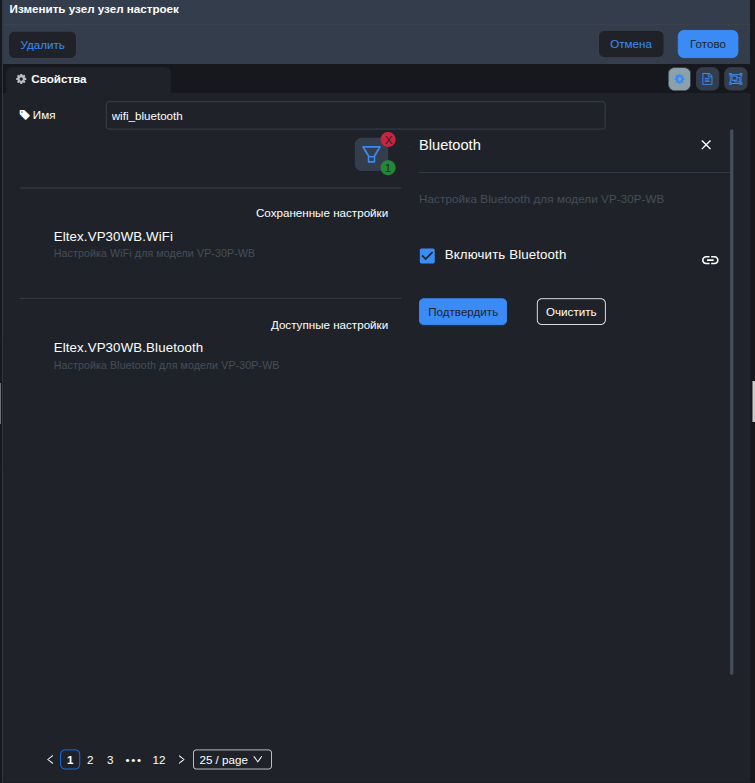Uncheck the Включить Bluetooth checkbox
The width and height of the screenshot is (755, 783).
click(427, 256)
